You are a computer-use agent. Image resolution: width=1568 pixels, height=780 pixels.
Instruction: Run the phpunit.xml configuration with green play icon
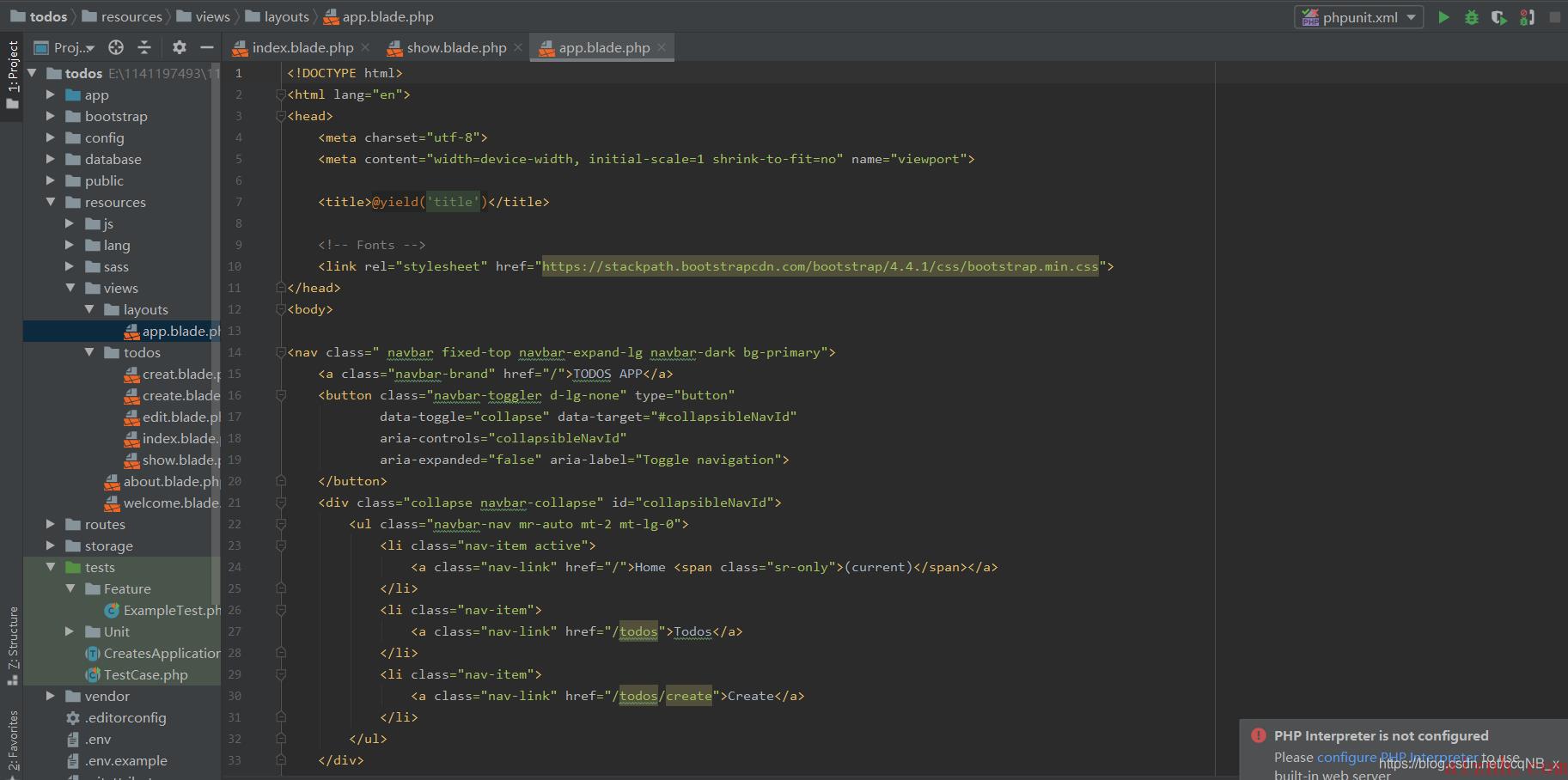pyautogui.click(x=1443, y=17)
